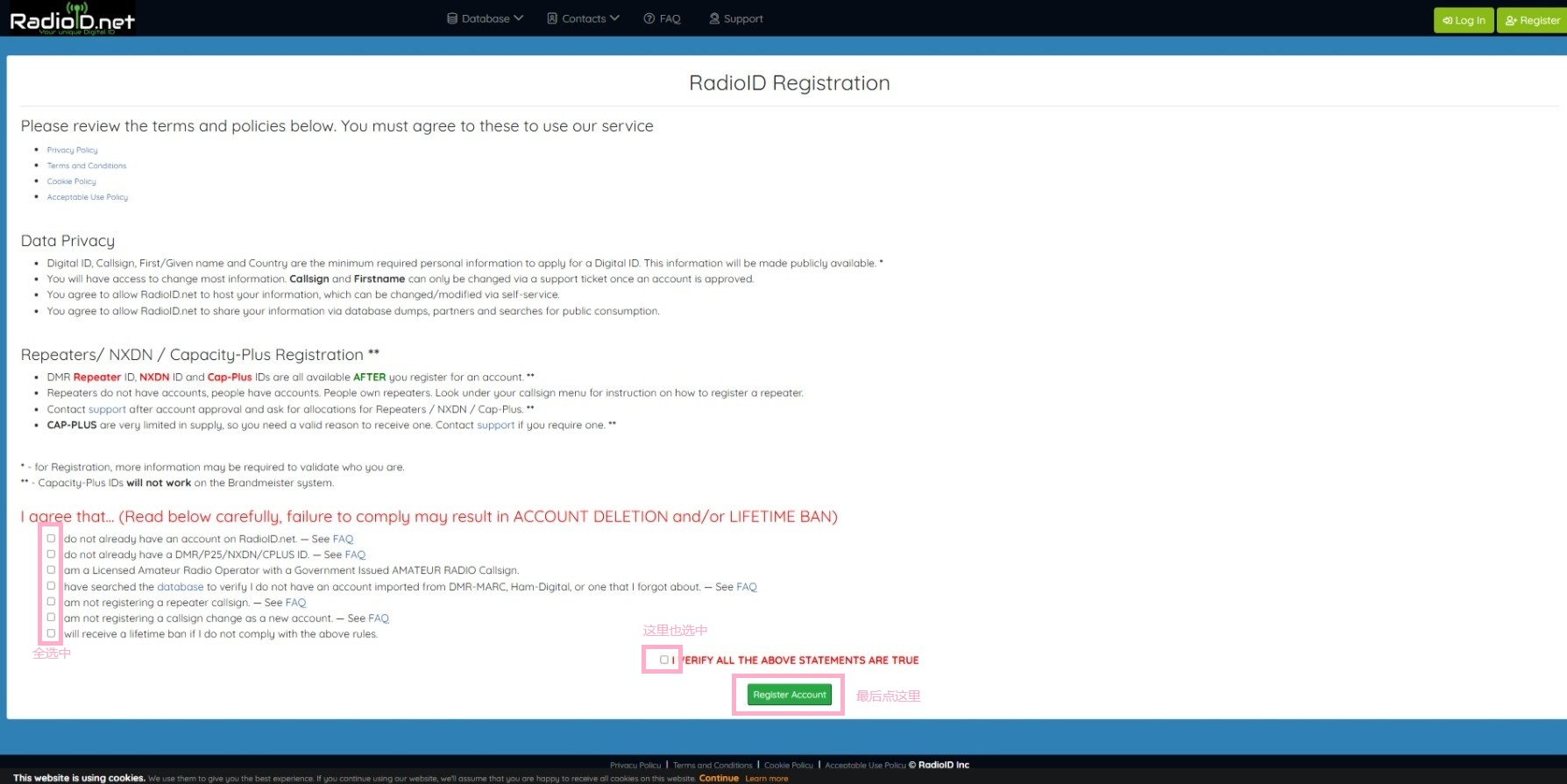Click the Register button in header
Image resolution: width=1567 pixels, height=784 pixels.
point(1532,20)
